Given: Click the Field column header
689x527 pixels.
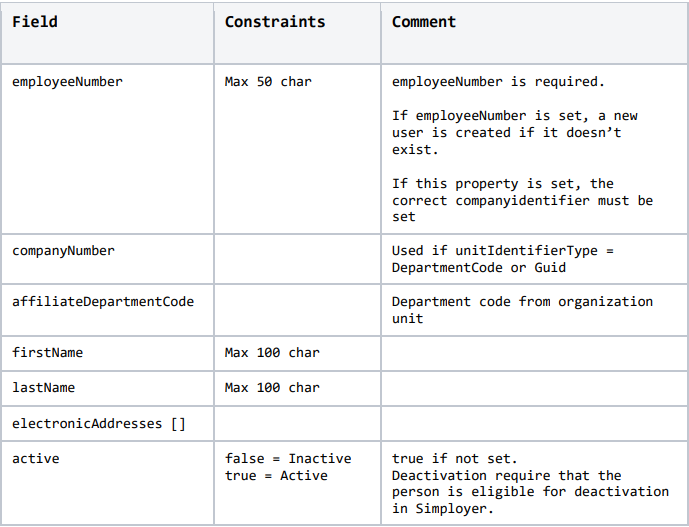Looking at the screenshot, I should tap(35, 21).
